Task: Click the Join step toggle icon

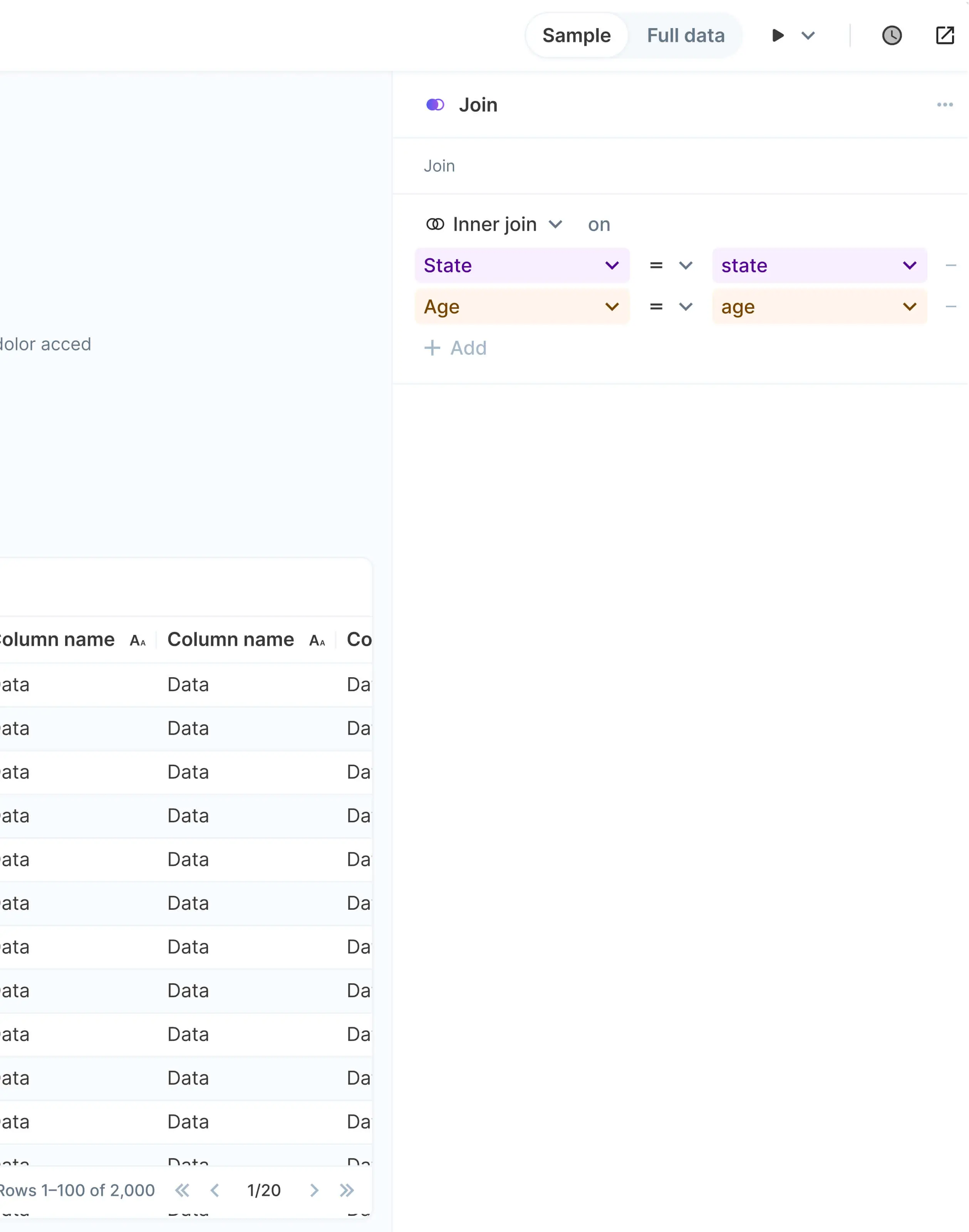Action: click(435, 105)
